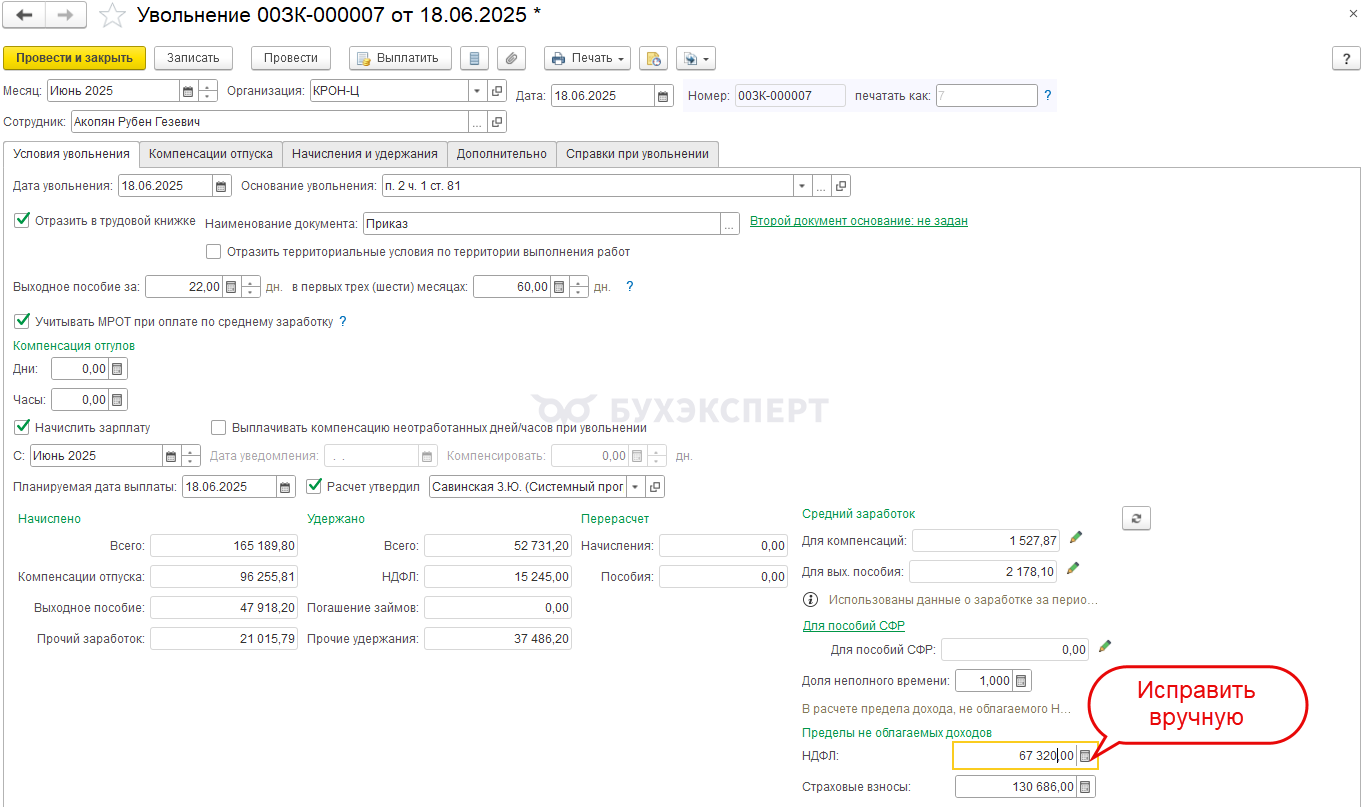This screenshot has height=807, width=1363.
Task: Click Записать button
Action: coord(193,58)
